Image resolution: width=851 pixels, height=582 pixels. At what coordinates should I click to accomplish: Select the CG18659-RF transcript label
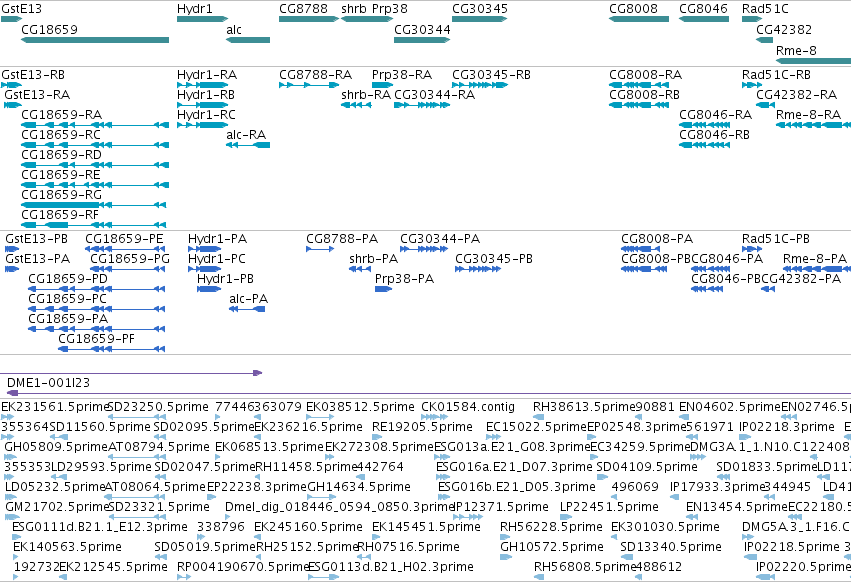pyautogui.click(x=60, y=214)
